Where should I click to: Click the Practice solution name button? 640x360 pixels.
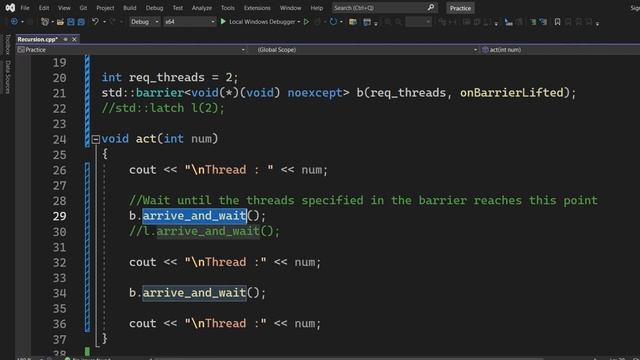coord(460,8)
